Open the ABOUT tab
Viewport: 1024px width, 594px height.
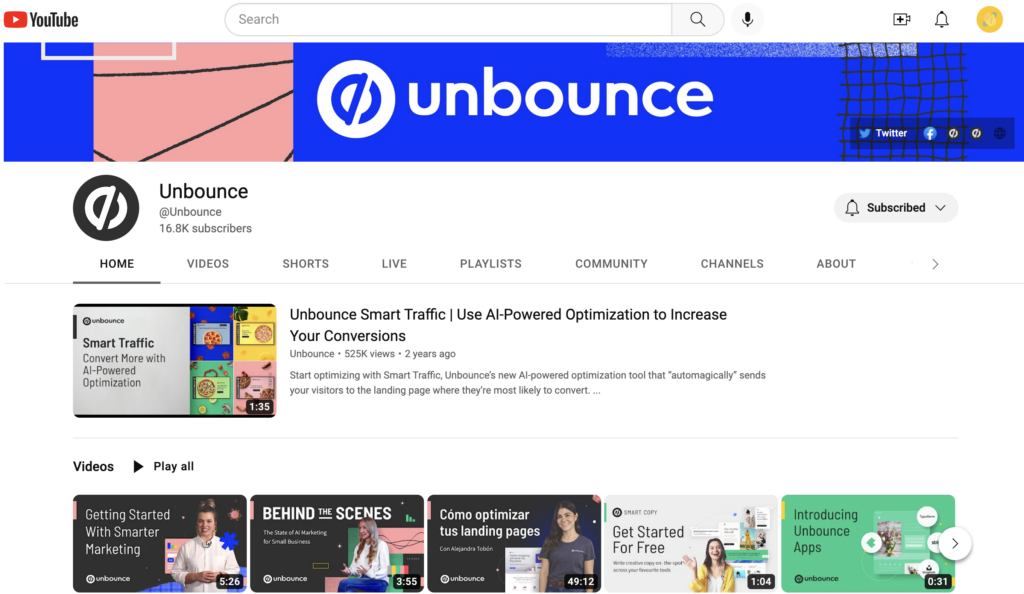point(836,264)
